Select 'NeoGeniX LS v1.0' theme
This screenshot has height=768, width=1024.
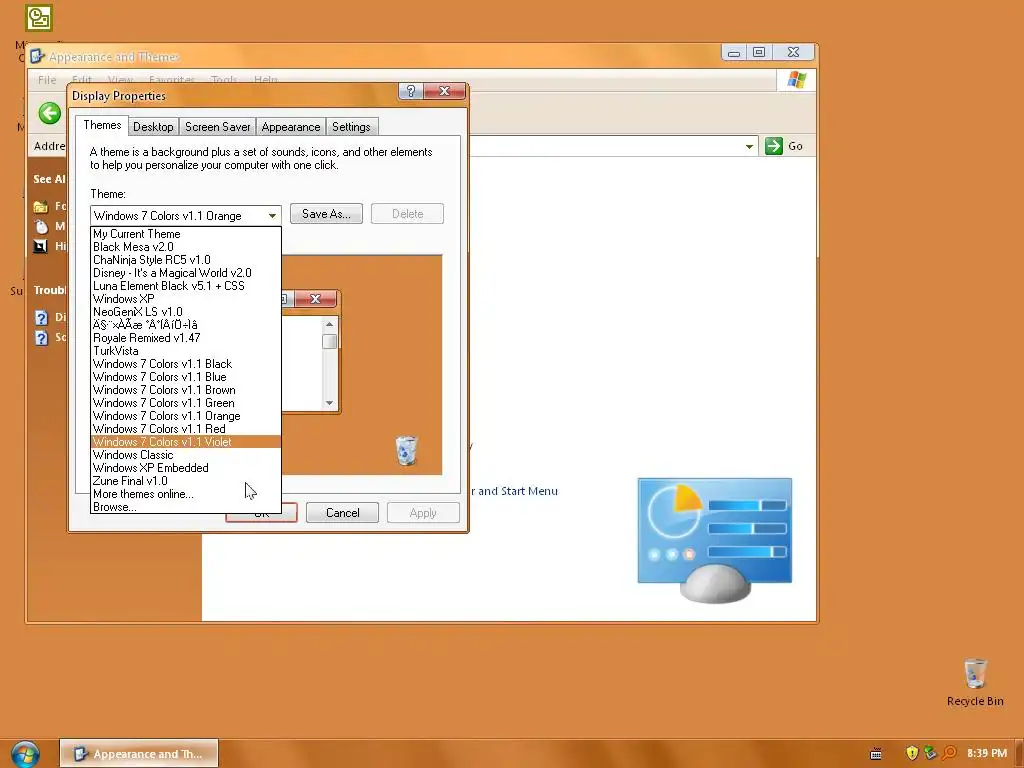click(185, 312)
